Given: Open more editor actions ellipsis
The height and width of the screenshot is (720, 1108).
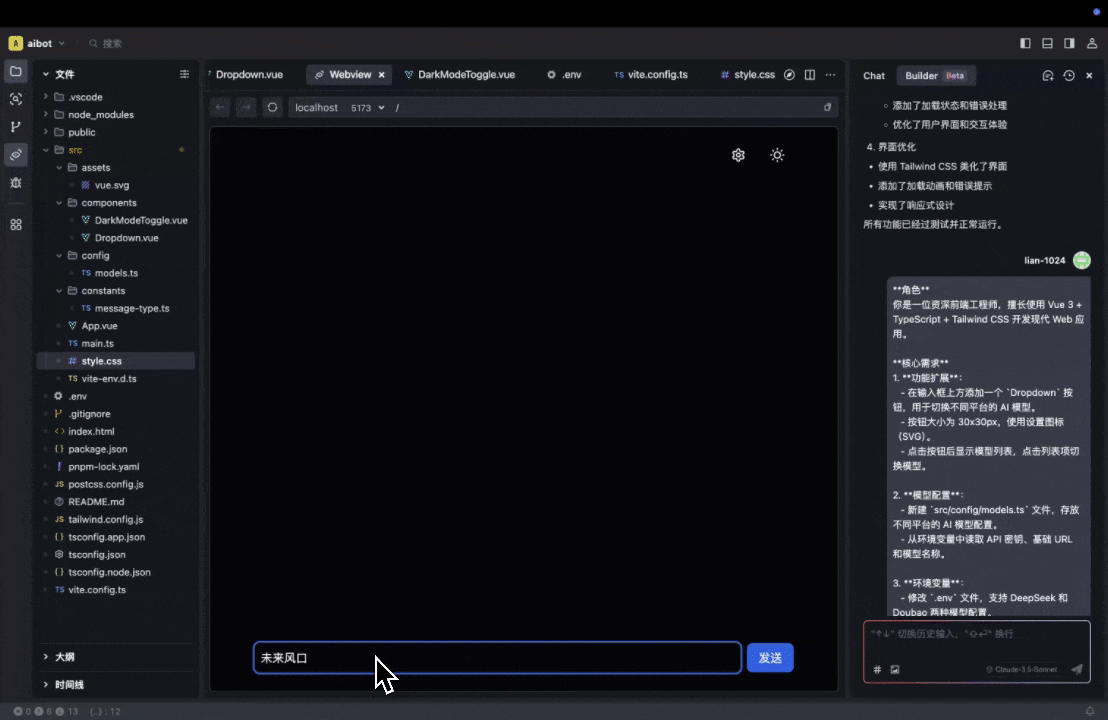Looking at the screenshot, I should click(x=830, y=75).
